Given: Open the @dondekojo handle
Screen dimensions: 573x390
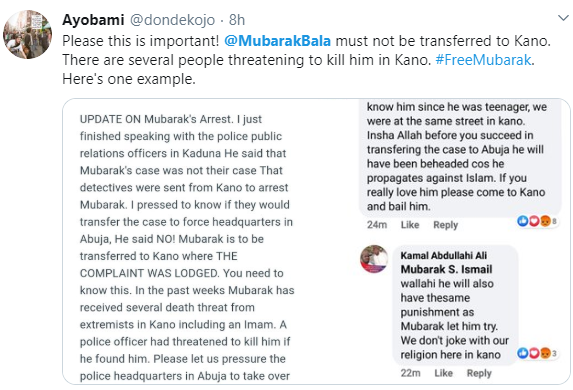Looking at the screenshot, I should point(172,20).
